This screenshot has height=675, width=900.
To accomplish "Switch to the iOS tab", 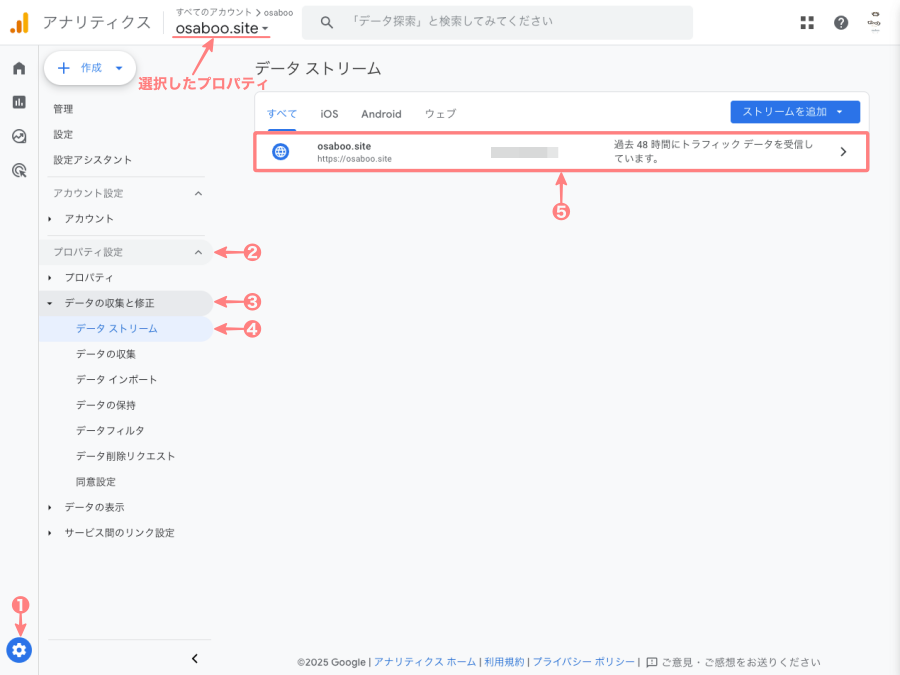I will point(329,114).
